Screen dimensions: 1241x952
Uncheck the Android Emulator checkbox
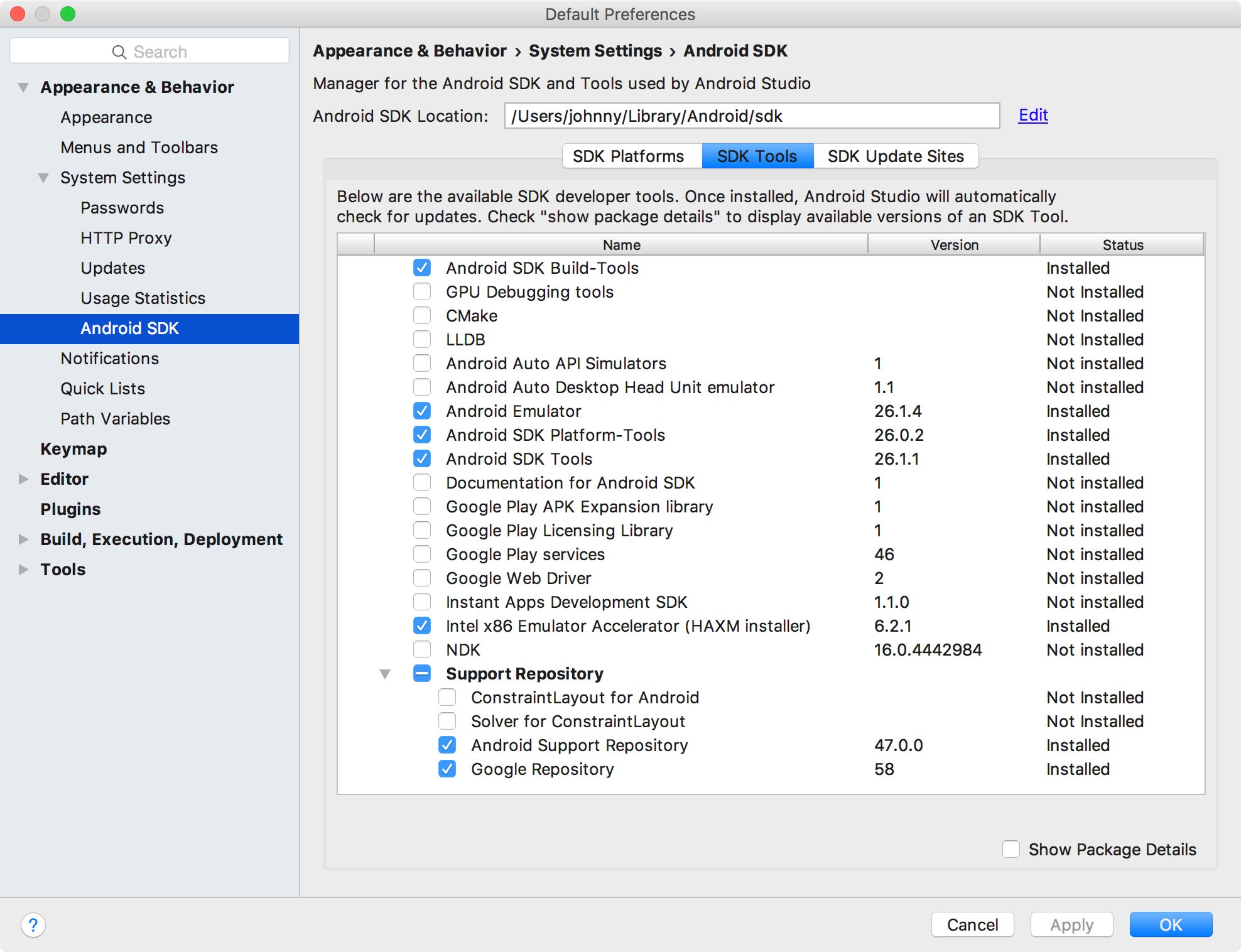422,411
